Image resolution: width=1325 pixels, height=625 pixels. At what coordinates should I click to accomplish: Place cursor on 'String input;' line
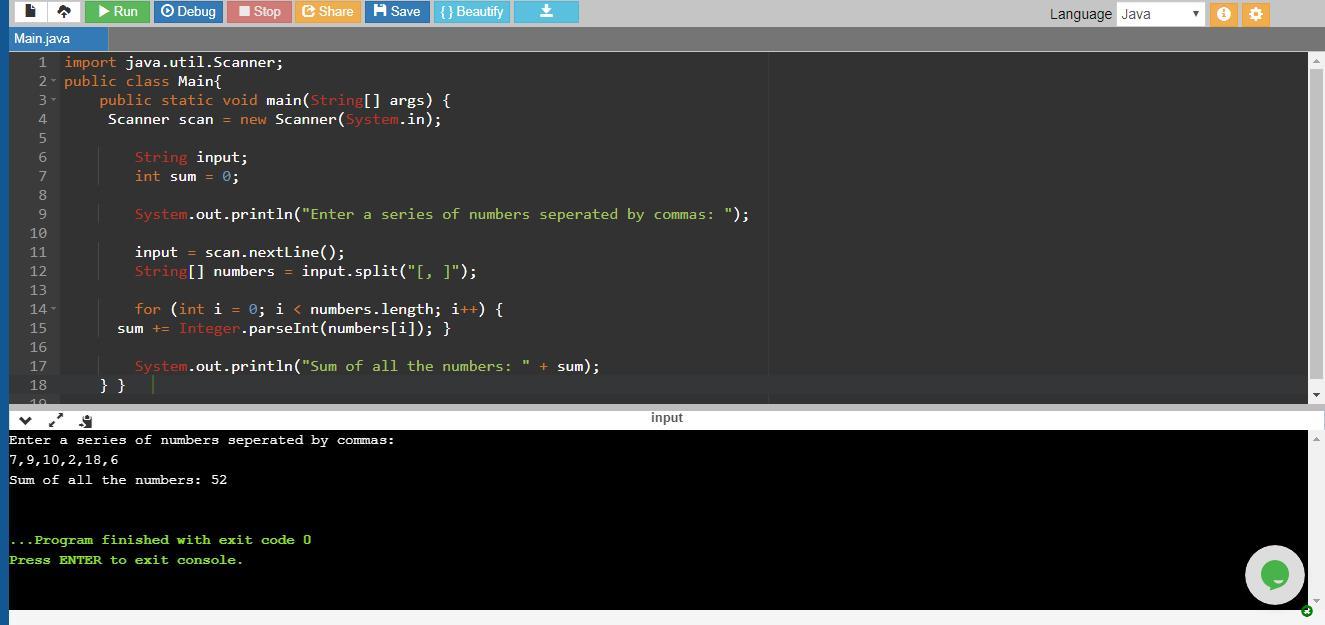[191, 157]
